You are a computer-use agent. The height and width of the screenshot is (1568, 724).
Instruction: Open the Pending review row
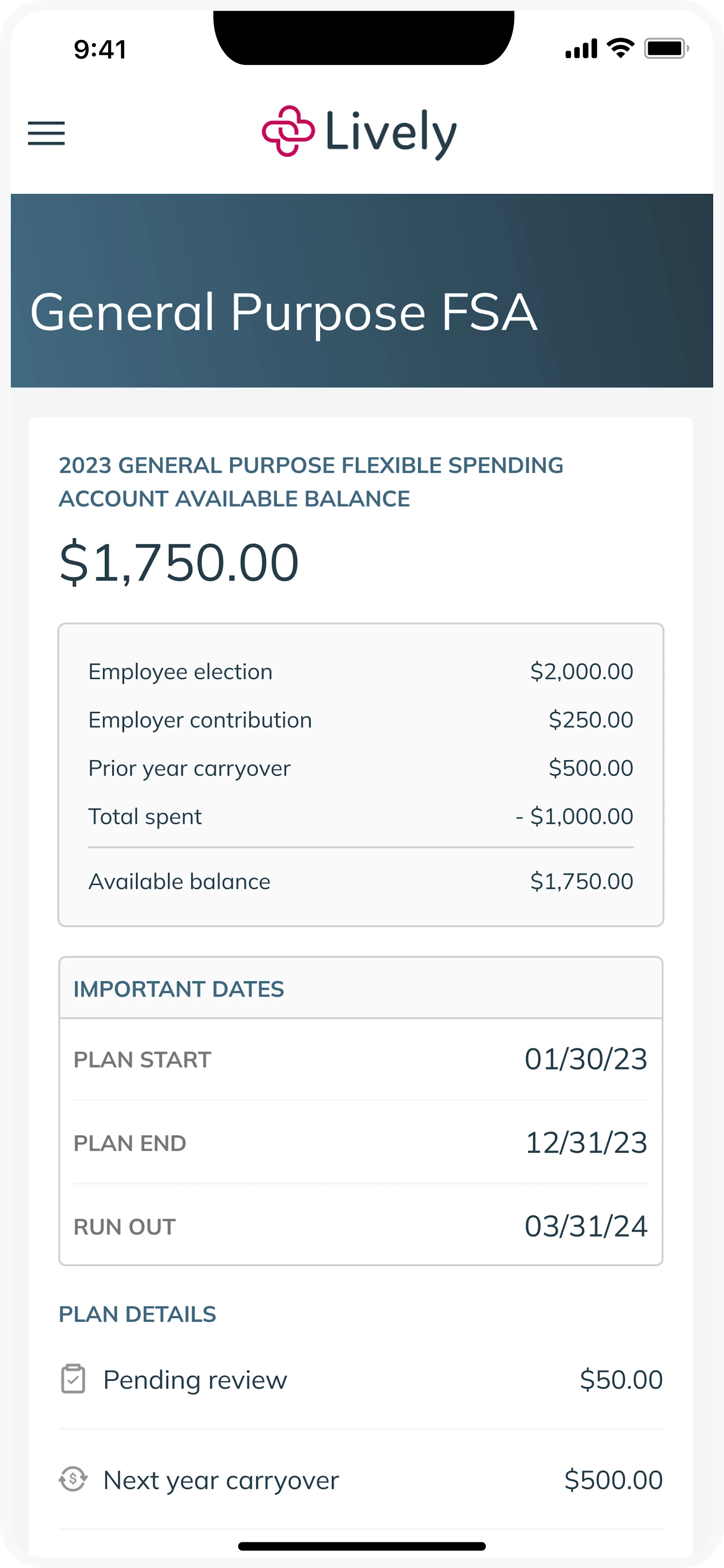(x=360, y=1379)
